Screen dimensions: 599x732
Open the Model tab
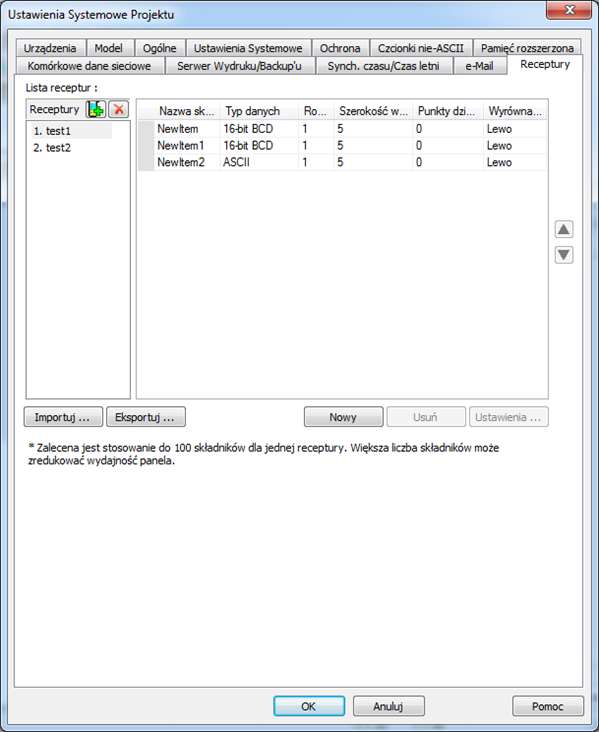(x=109, y=48)
